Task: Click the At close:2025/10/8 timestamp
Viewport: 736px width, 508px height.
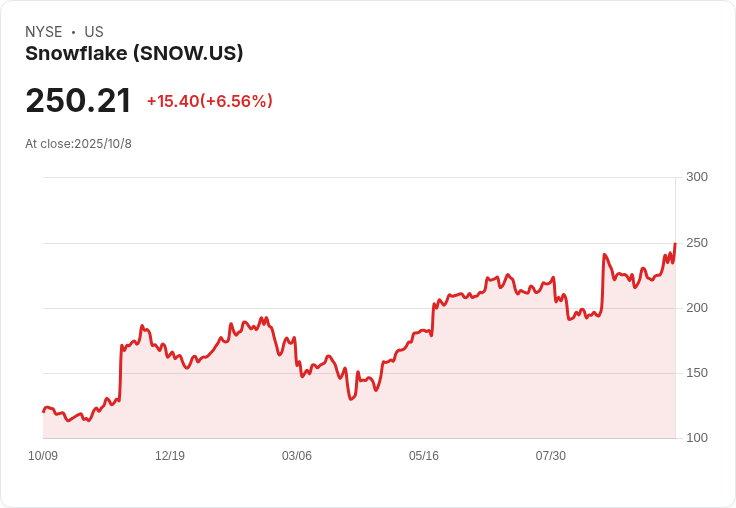Action: tap(78, 144)
